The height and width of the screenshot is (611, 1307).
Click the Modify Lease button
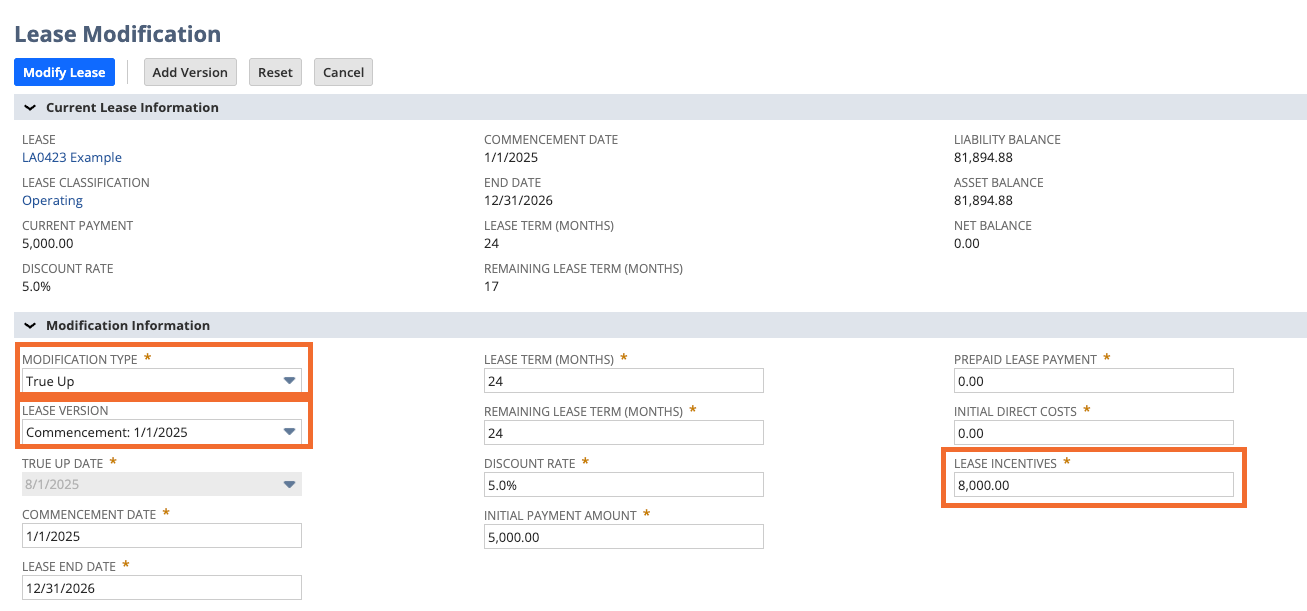[x=64, y=72]
